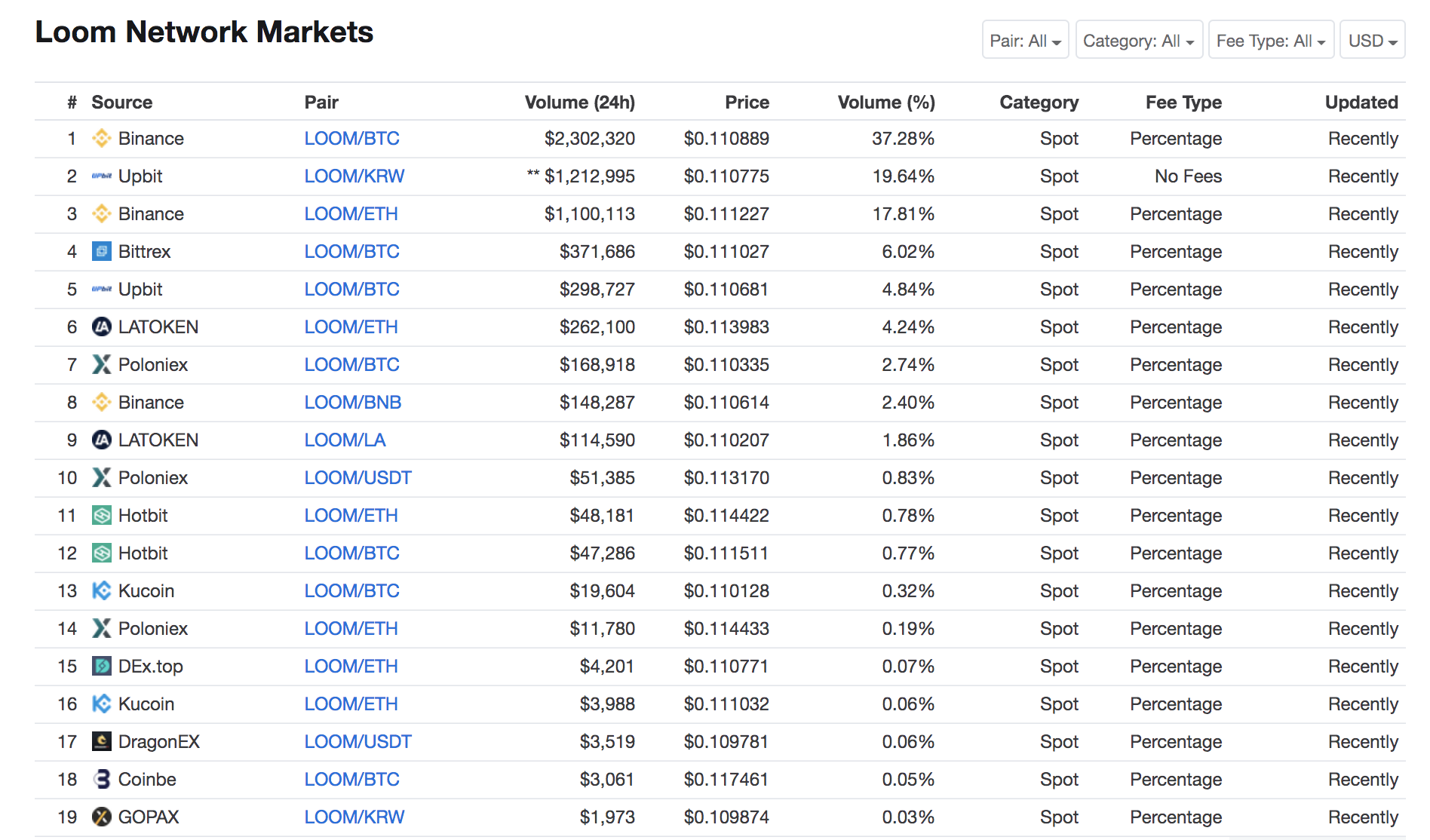Click the Upbit logo icon in row 5

[x=102, y=289]
